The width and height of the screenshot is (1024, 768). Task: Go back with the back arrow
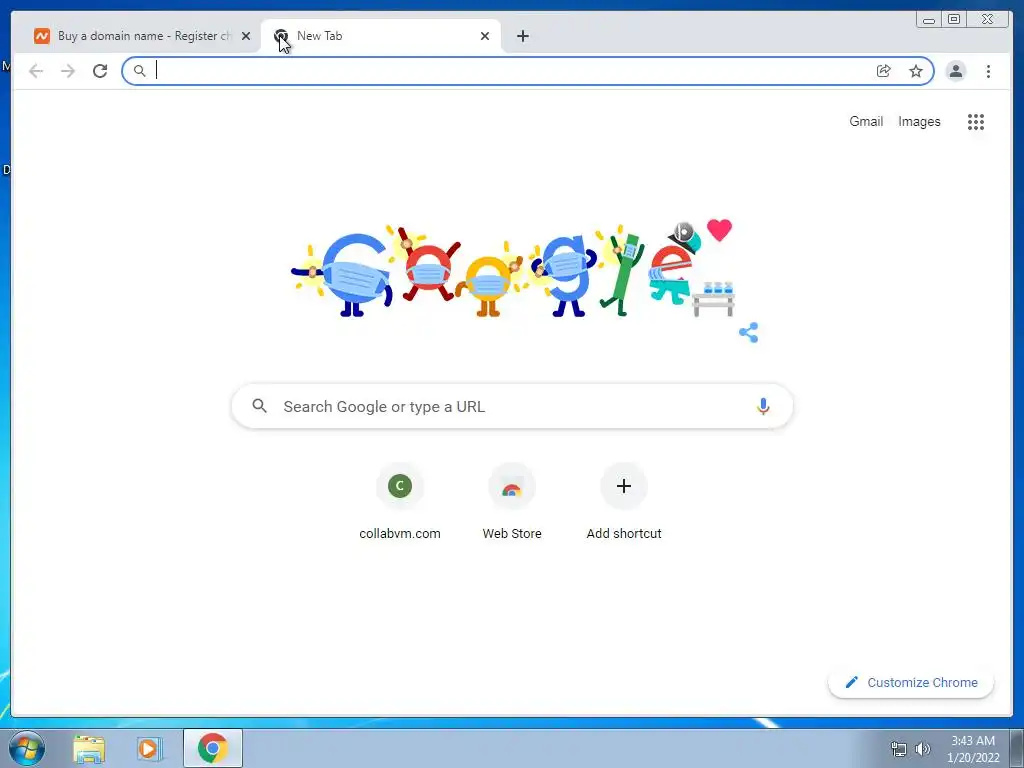click(x=36, y=71)
